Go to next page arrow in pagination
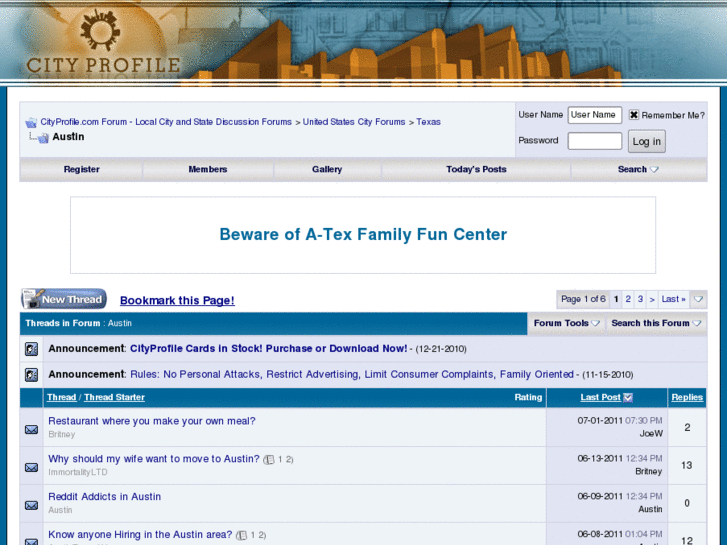Image resolution: width=727 pixels, height=545 pixels. pyautogui.click(x=652, y=299)
